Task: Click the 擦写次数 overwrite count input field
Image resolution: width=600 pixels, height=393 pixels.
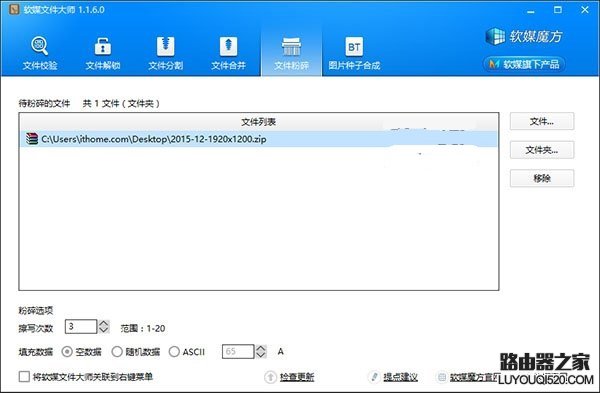Action: click(81, 326)
